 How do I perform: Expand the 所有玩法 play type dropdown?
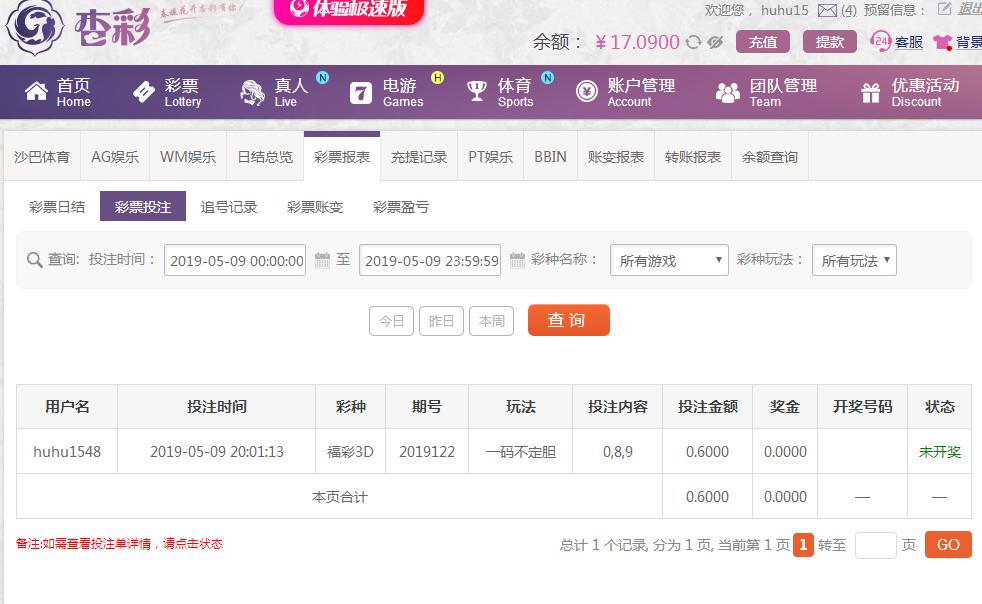[x=854, y=260]
